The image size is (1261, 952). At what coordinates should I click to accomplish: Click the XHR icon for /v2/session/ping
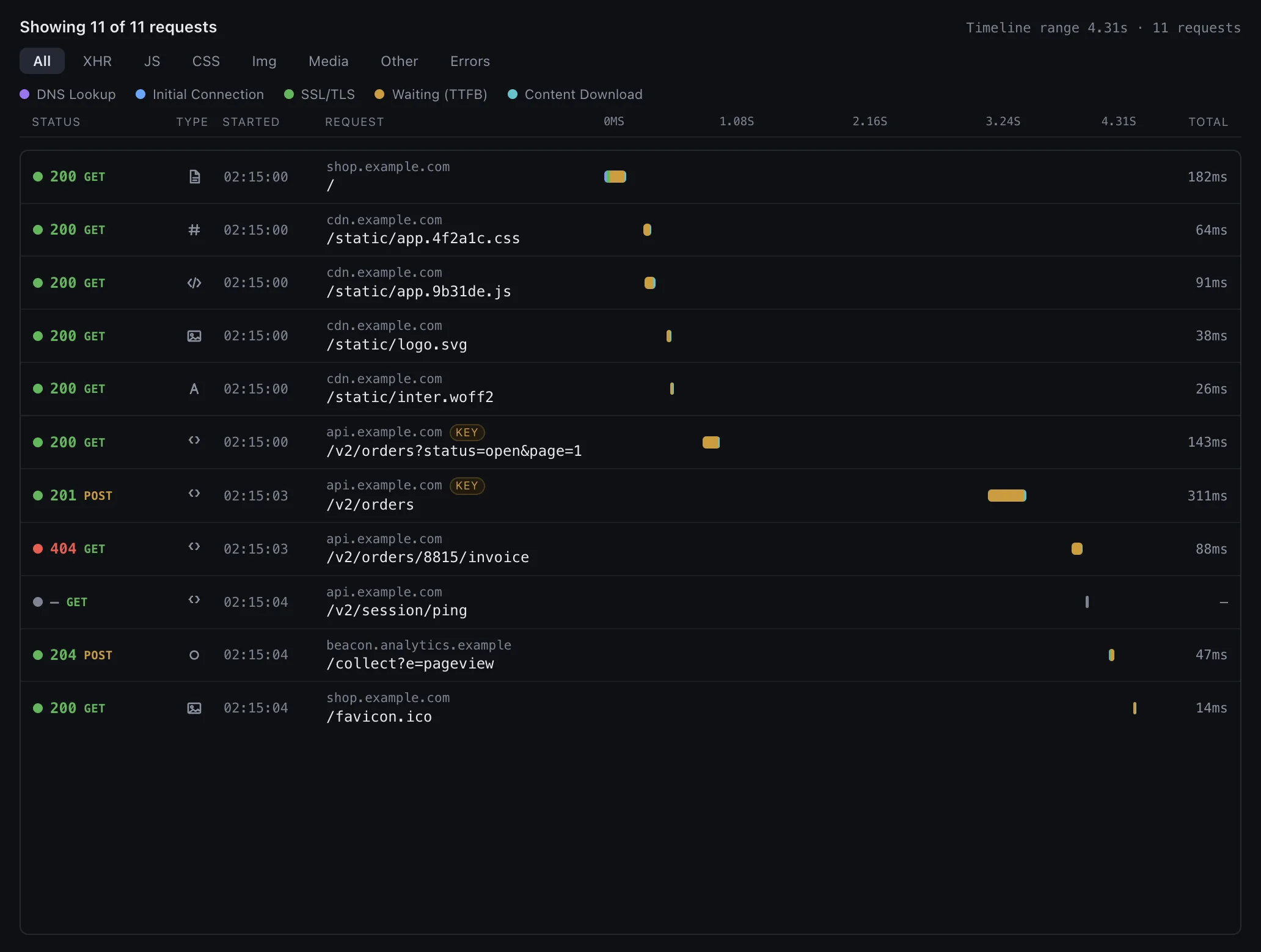(194, 599)
